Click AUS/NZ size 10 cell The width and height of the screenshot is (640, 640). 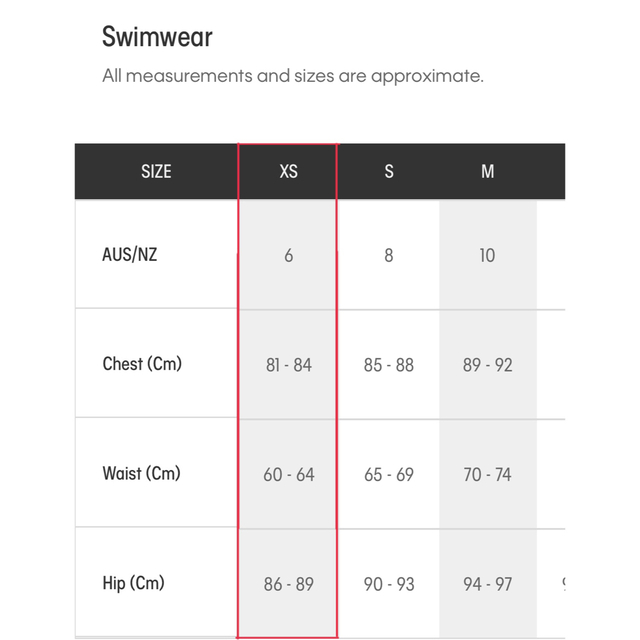pyautogui.click(x=487, y=255)
